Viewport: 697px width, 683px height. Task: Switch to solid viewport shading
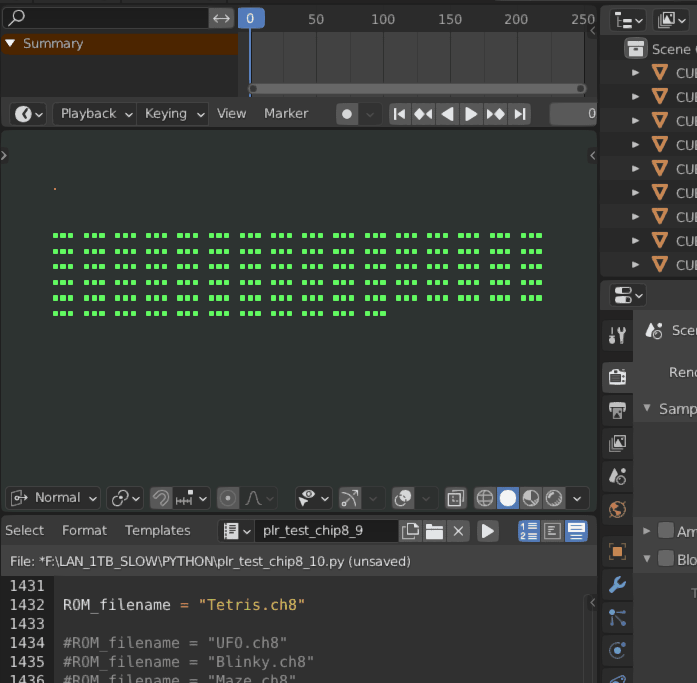point(508,498)
